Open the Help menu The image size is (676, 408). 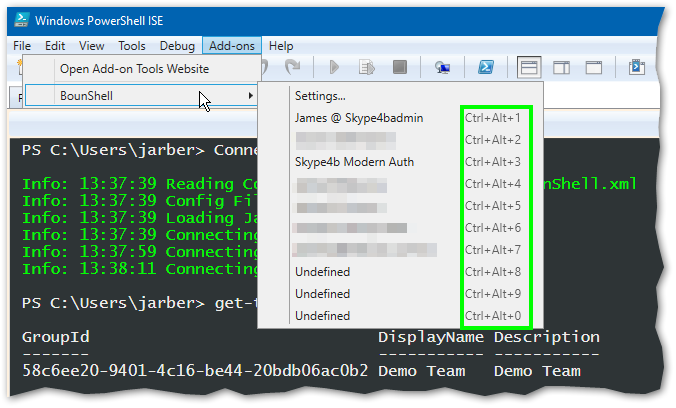[281, 46]
